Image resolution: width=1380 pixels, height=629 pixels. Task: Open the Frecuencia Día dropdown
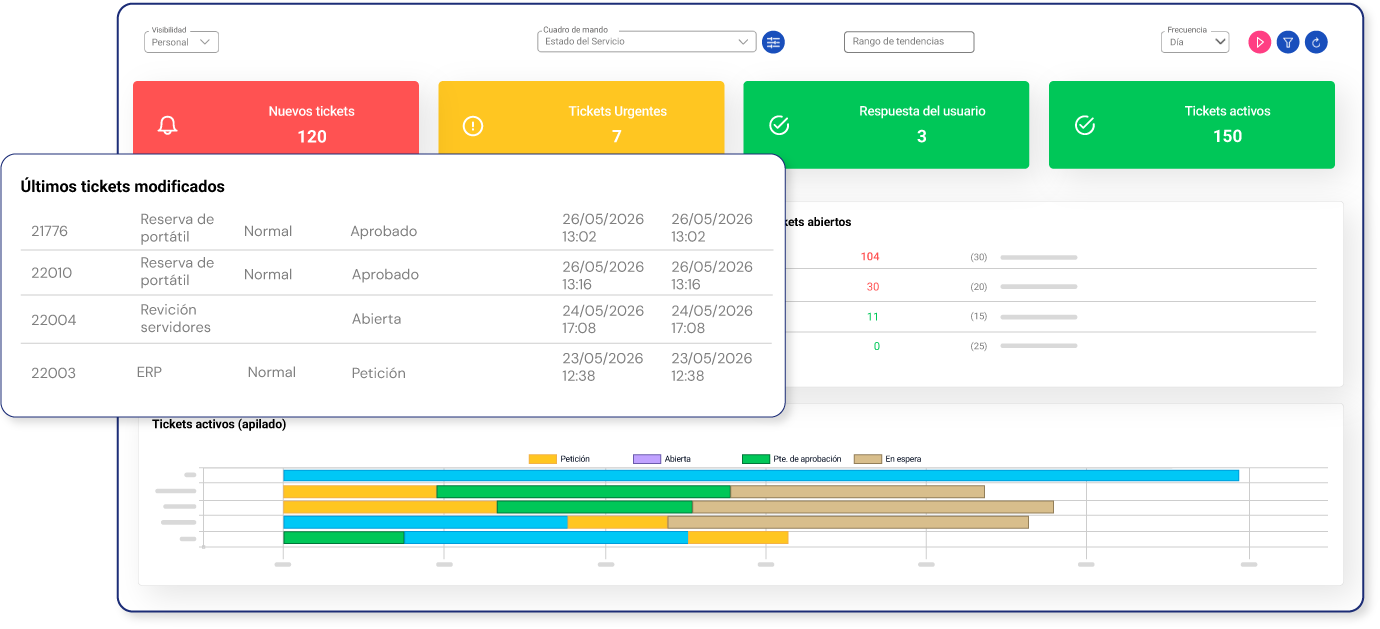click(x=1195, y=42)
